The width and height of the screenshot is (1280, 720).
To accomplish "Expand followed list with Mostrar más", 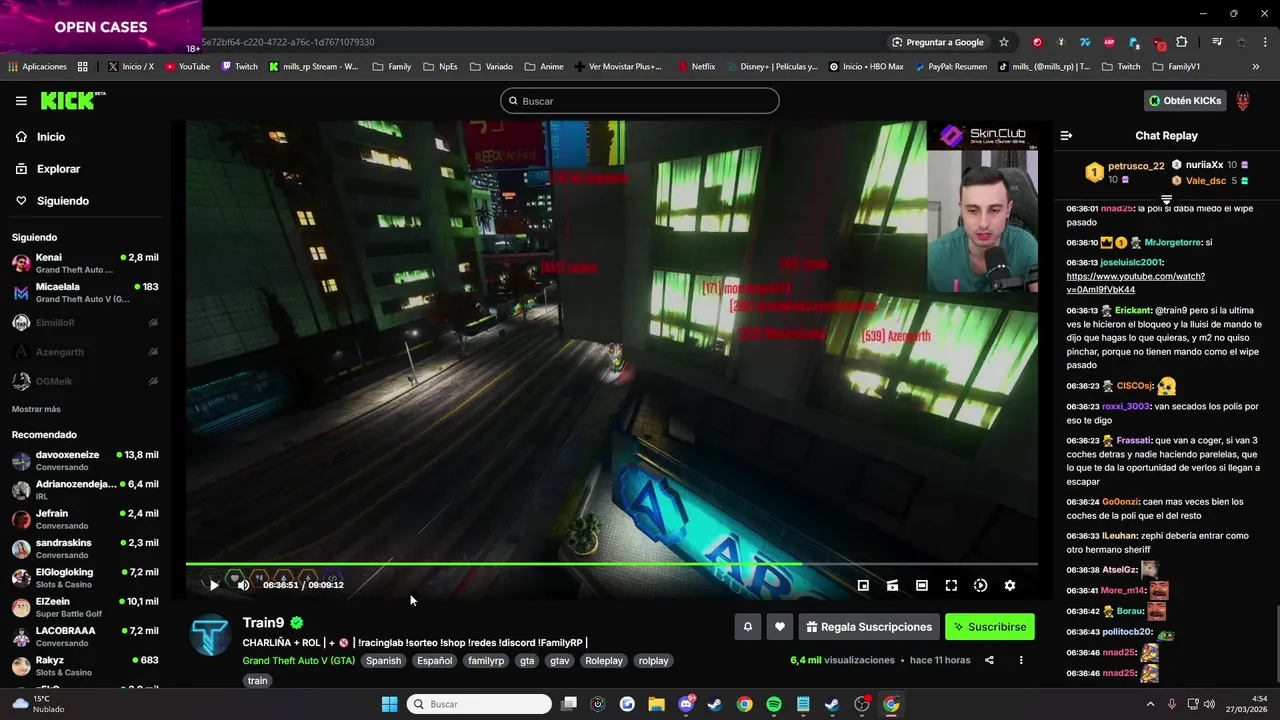I will pyautogui.click(x=36, y=409).
